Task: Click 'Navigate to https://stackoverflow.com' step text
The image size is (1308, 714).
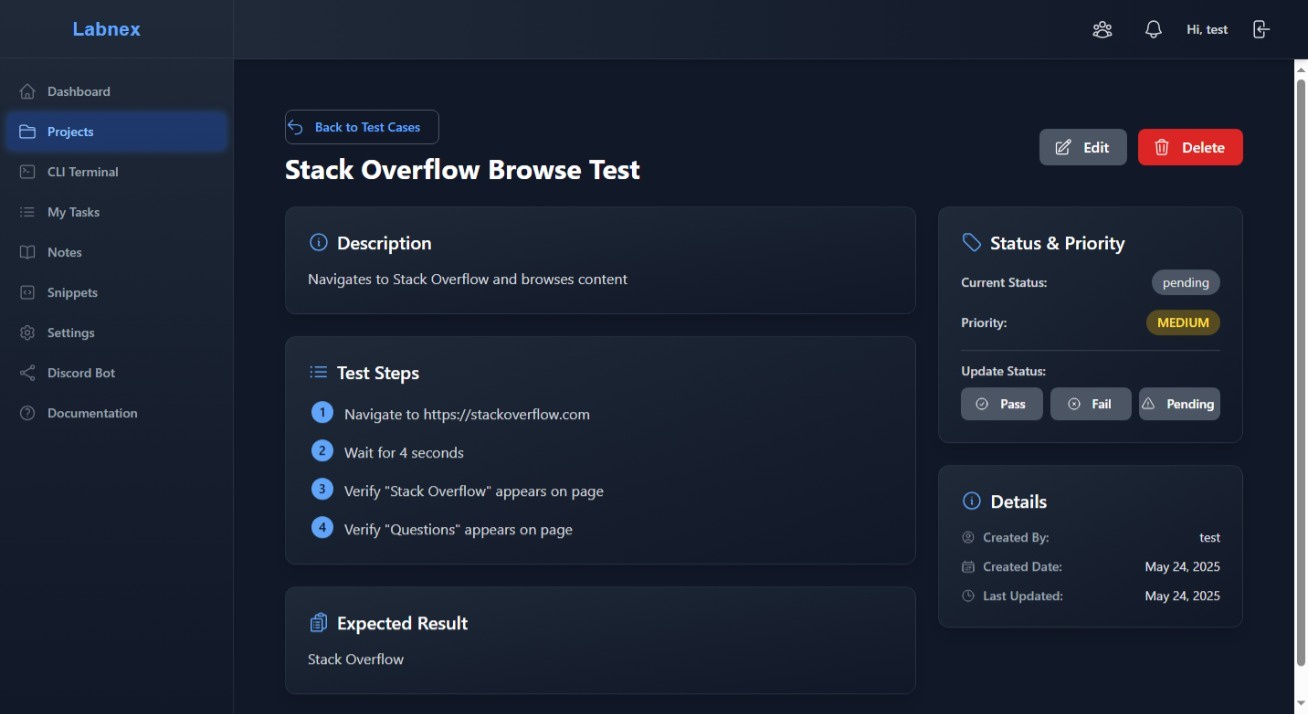Action: [x=467, y=414]
